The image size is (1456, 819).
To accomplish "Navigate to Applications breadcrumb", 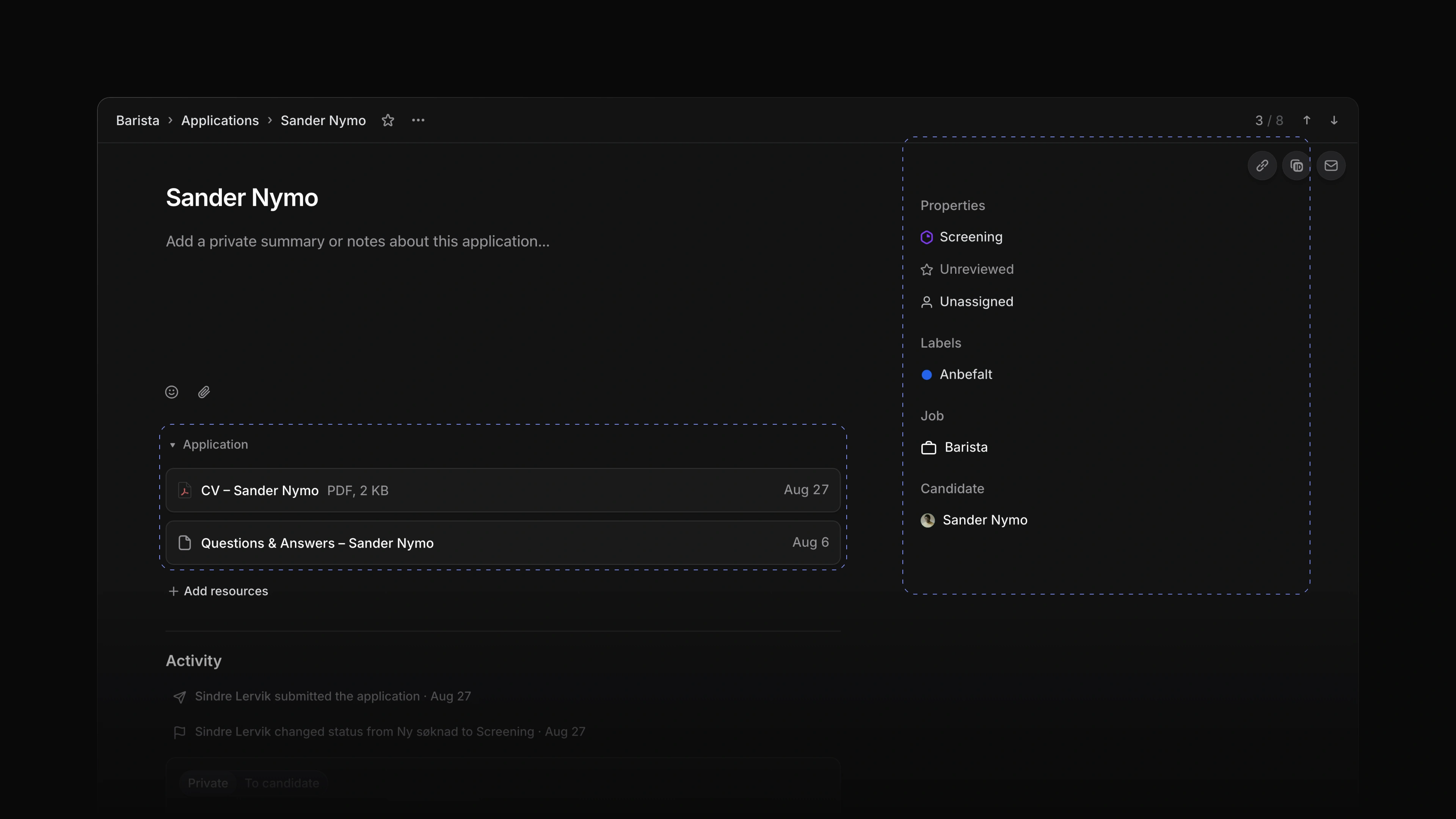I will [220, 121].
